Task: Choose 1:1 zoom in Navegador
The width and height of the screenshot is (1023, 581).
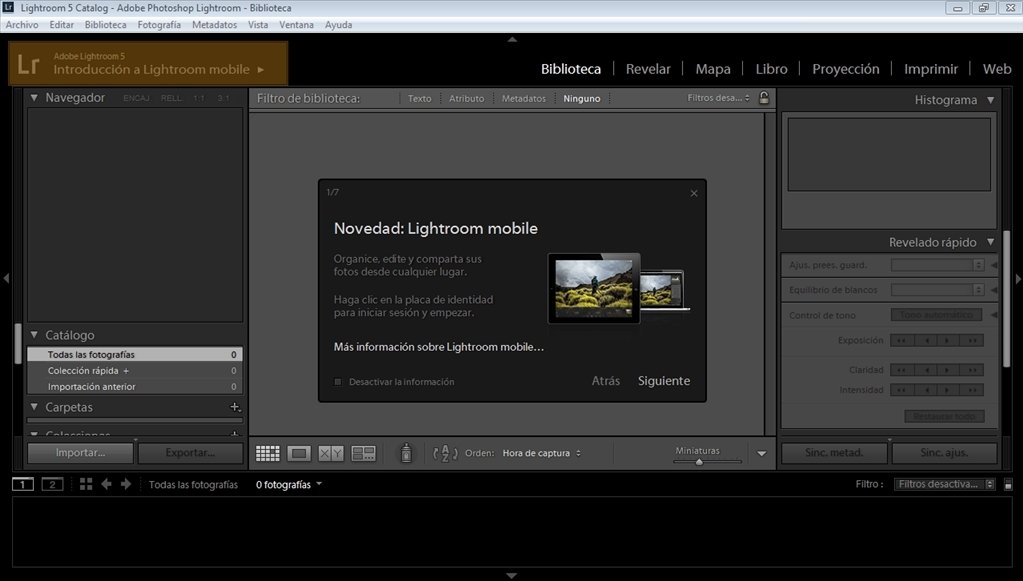Action: 199,98
